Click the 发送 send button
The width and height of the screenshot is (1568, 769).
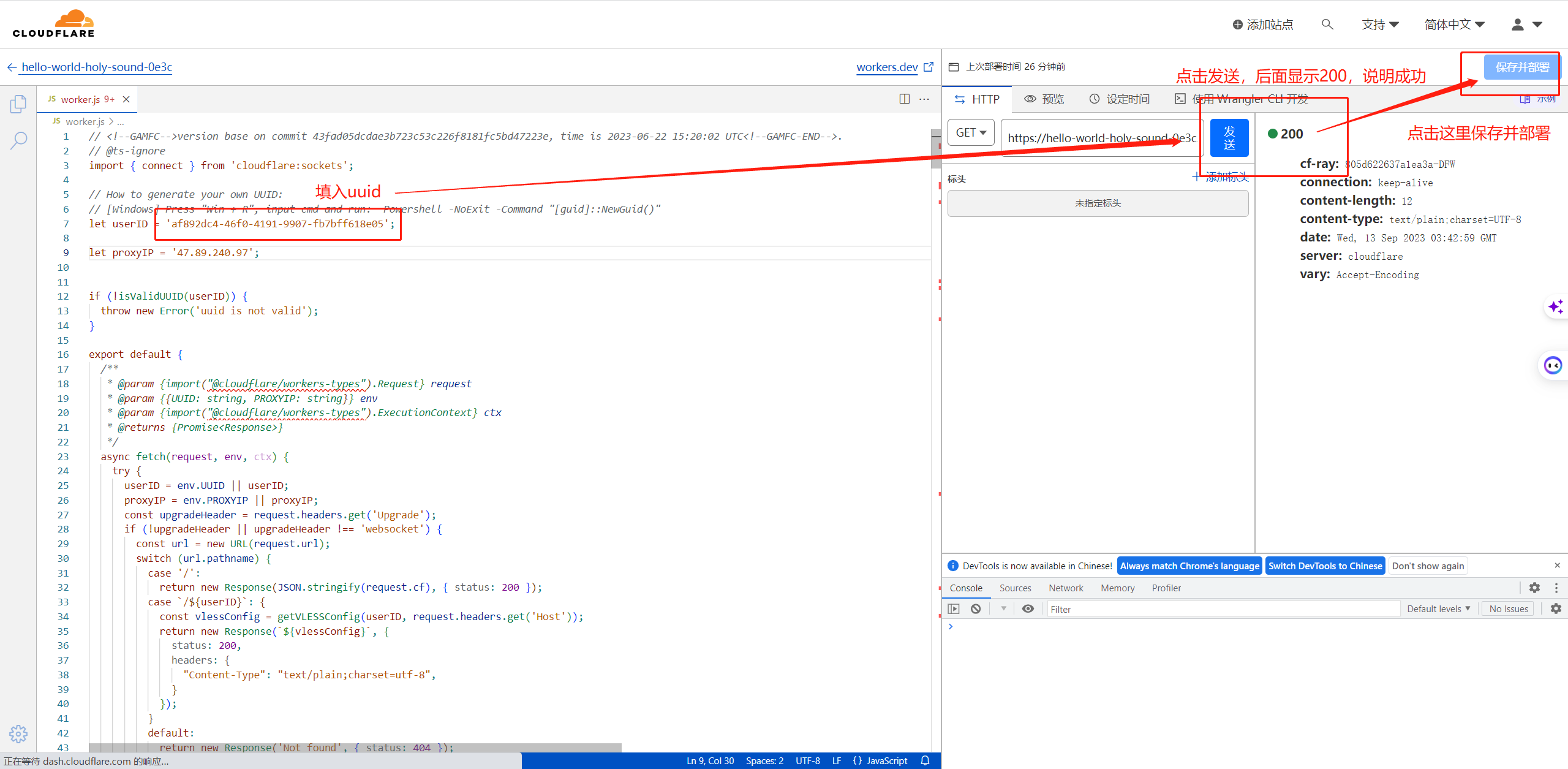[1229, 138]
